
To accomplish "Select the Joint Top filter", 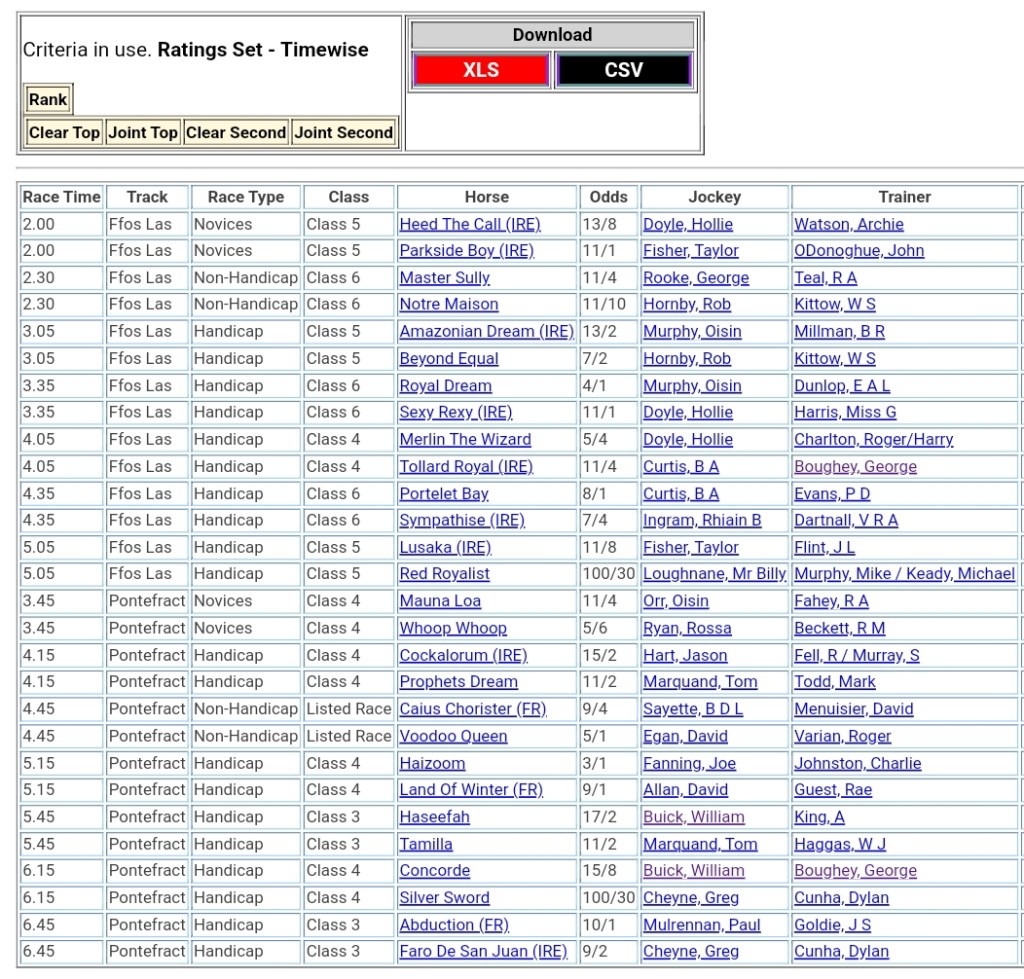I will [x=143, y=132].
